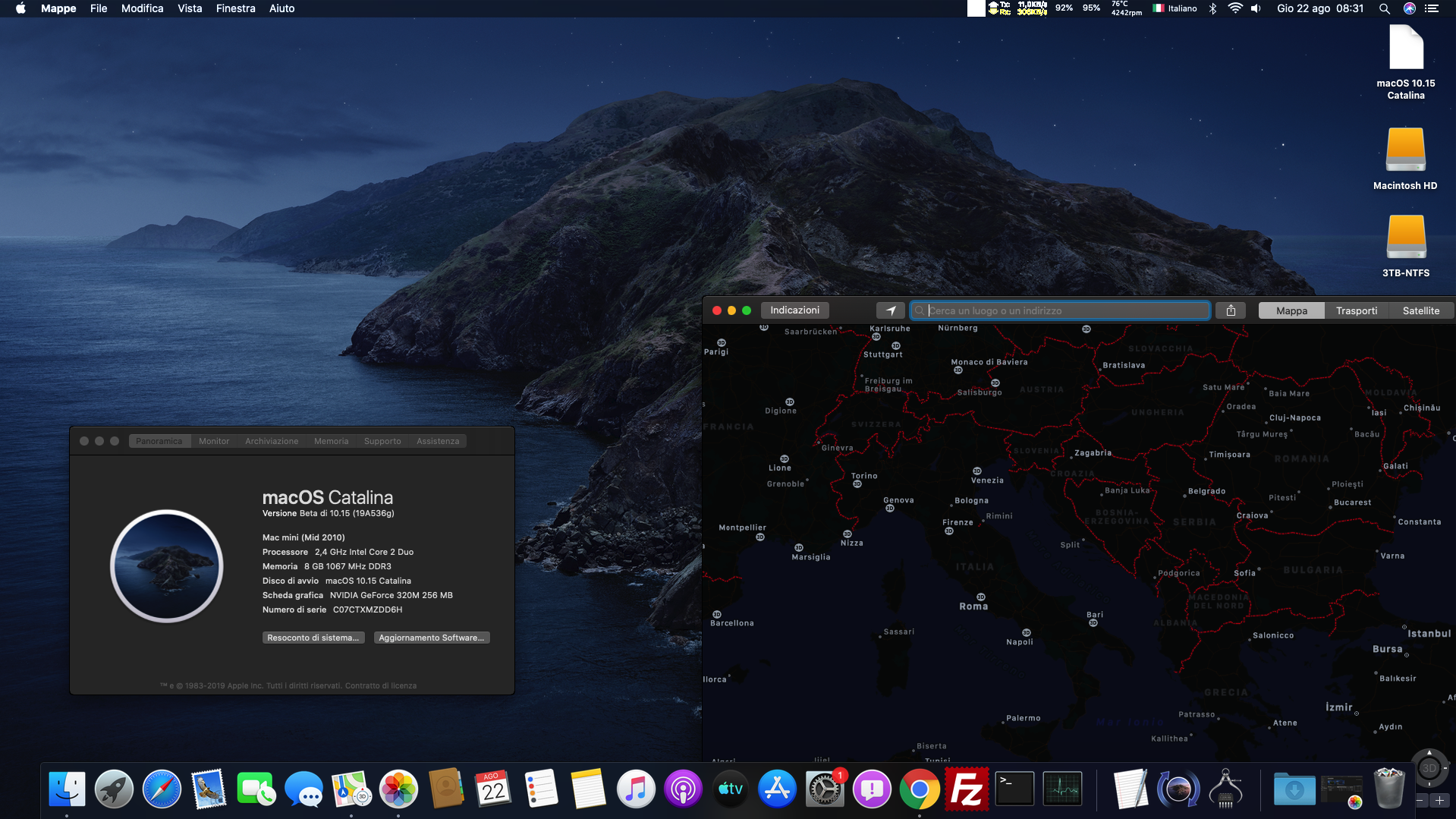Click current location arrow in Maps toolbar
Viewport: 1456px width, 819px height.
[891, 310]
